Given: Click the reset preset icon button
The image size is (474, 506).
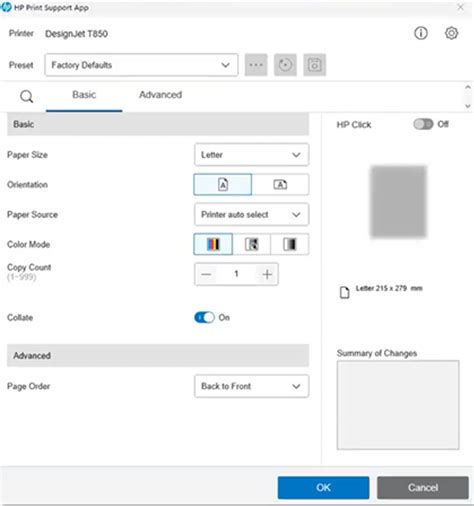Looking at the screenshot, I should [x=285, y=65].
